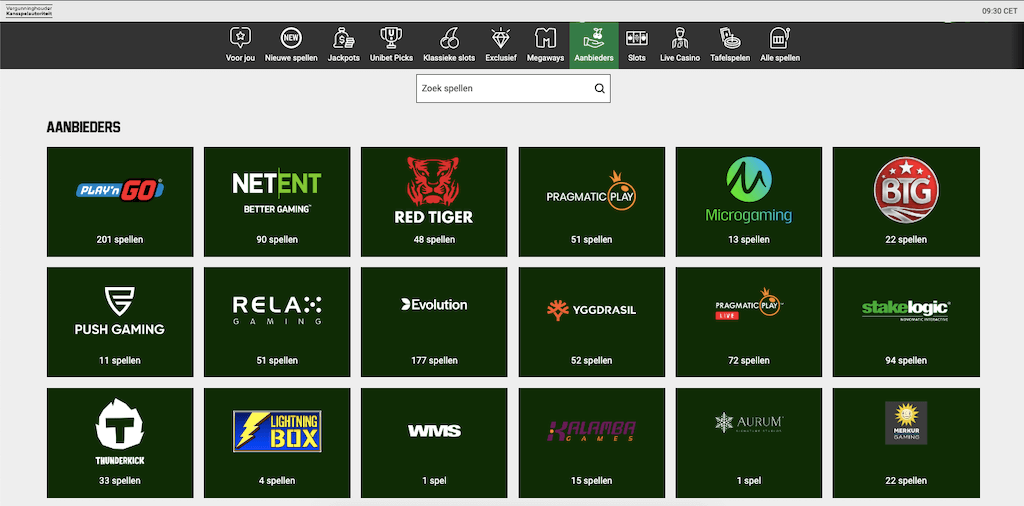This screenshot has width=1024, height=506.
Task: Click the Kalamba Games logo
Action: coord(591,431)
